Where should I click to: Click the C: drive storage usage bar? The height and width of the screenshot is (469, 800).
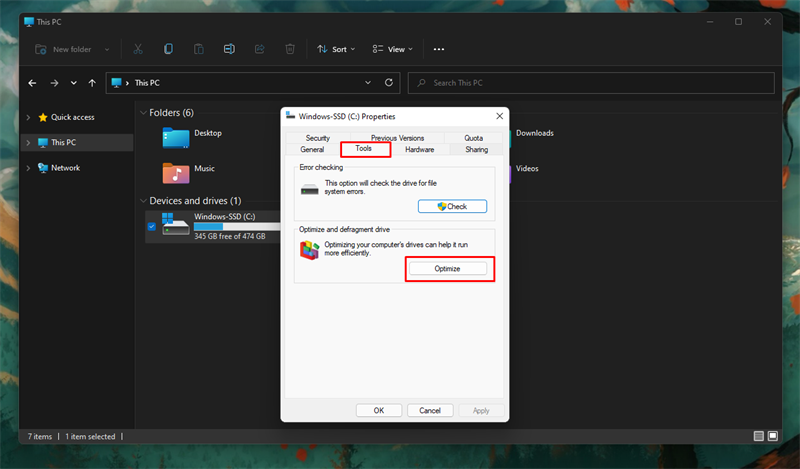[x=237, y=227]
